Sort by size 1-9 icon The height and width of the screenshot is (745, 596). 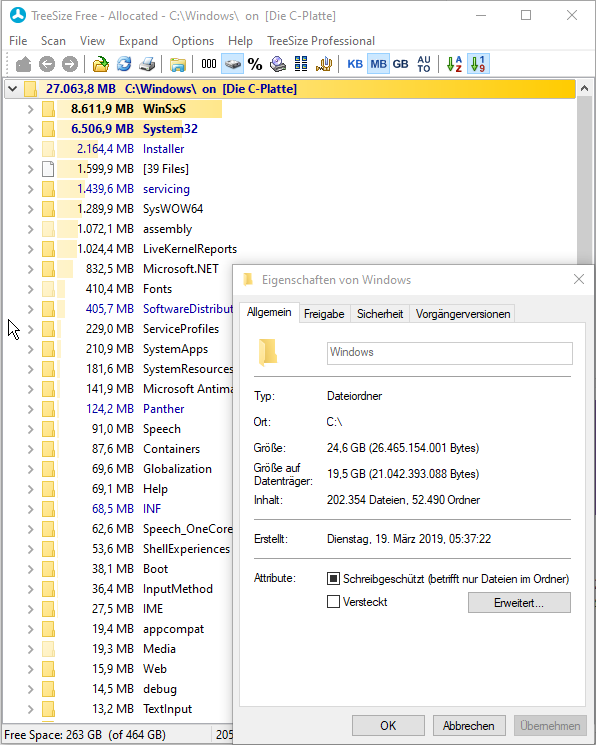point(478,64)
